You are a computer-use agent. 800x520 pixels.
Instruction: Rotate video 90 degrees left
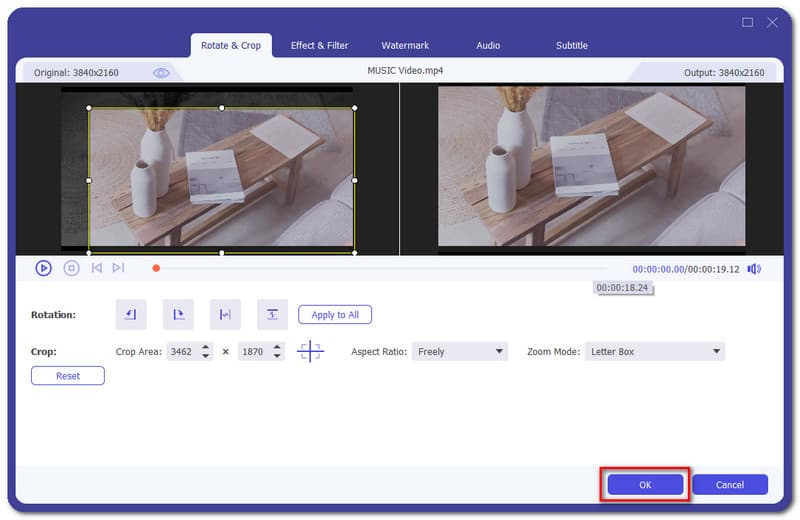(x=131, y=314)
